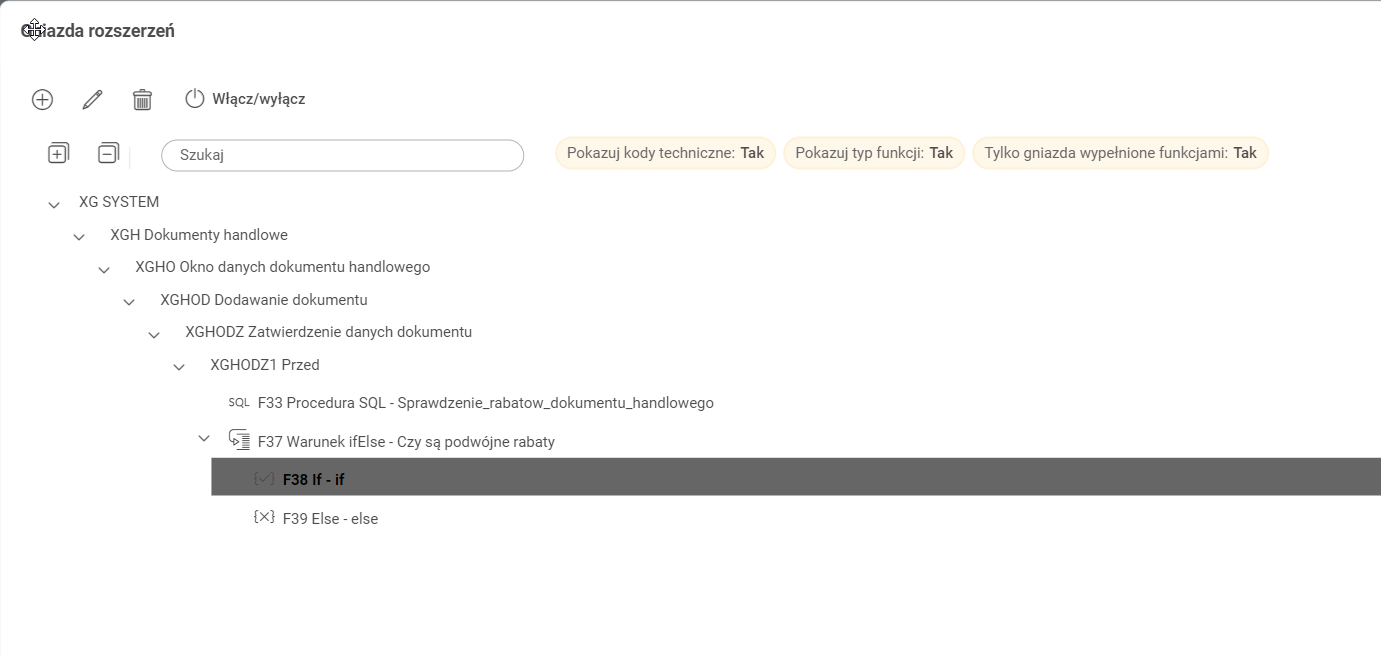Collapse the XG SYSTEM node

tap(54, 204)
